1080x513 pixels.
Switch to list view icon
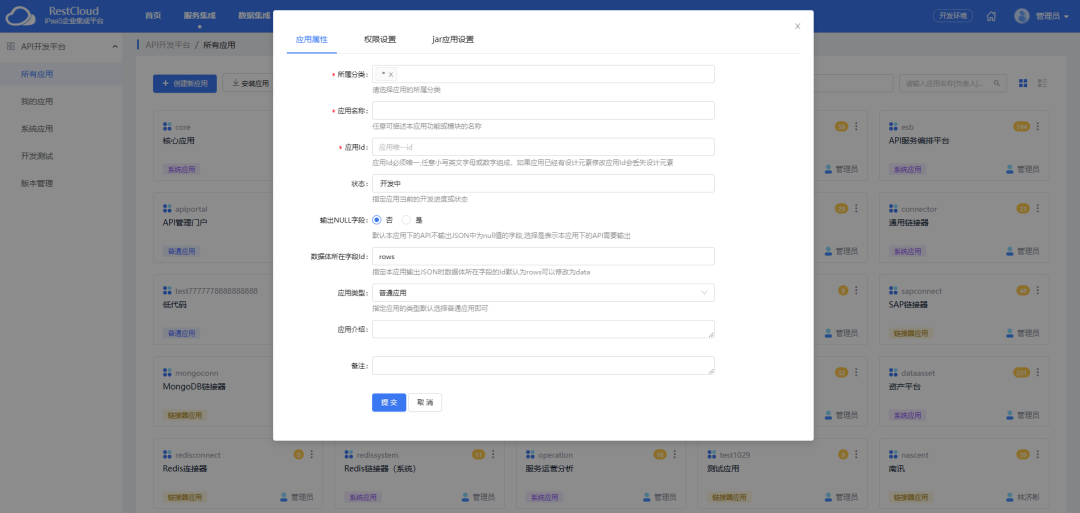(x=1043, y=83)
